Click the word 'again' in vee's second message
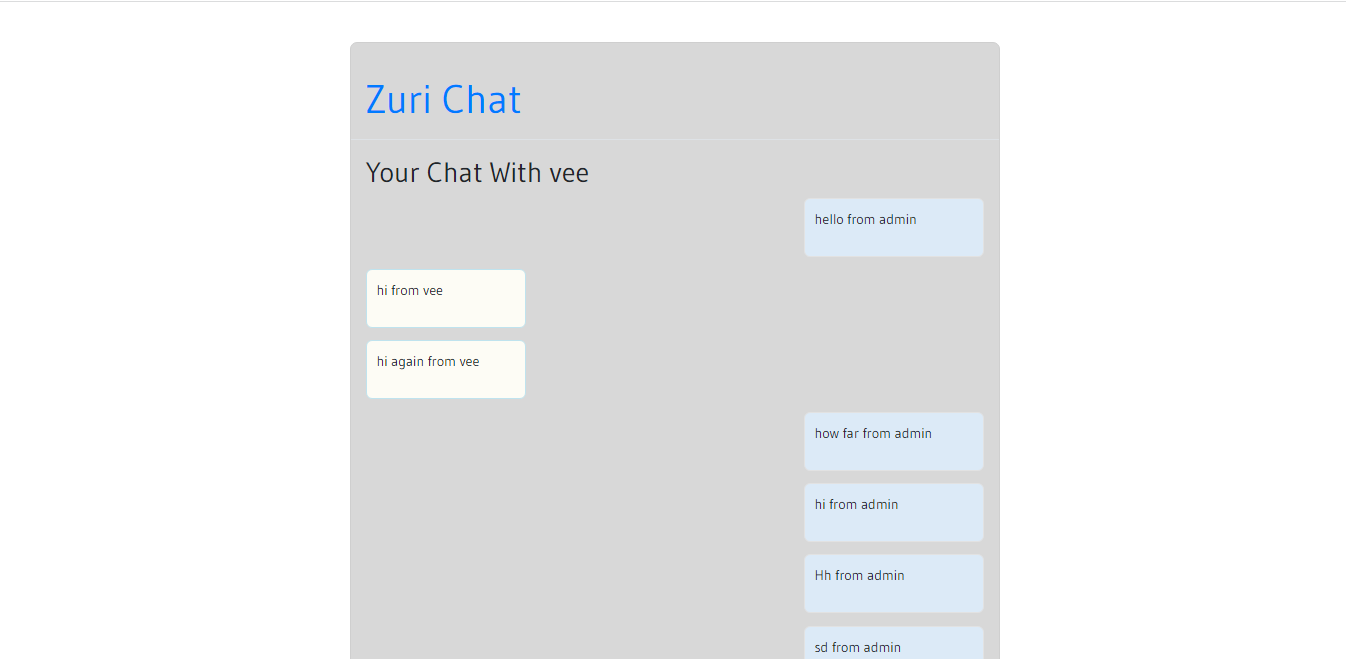Screen dimensions: 1346x659 point(408,362)
